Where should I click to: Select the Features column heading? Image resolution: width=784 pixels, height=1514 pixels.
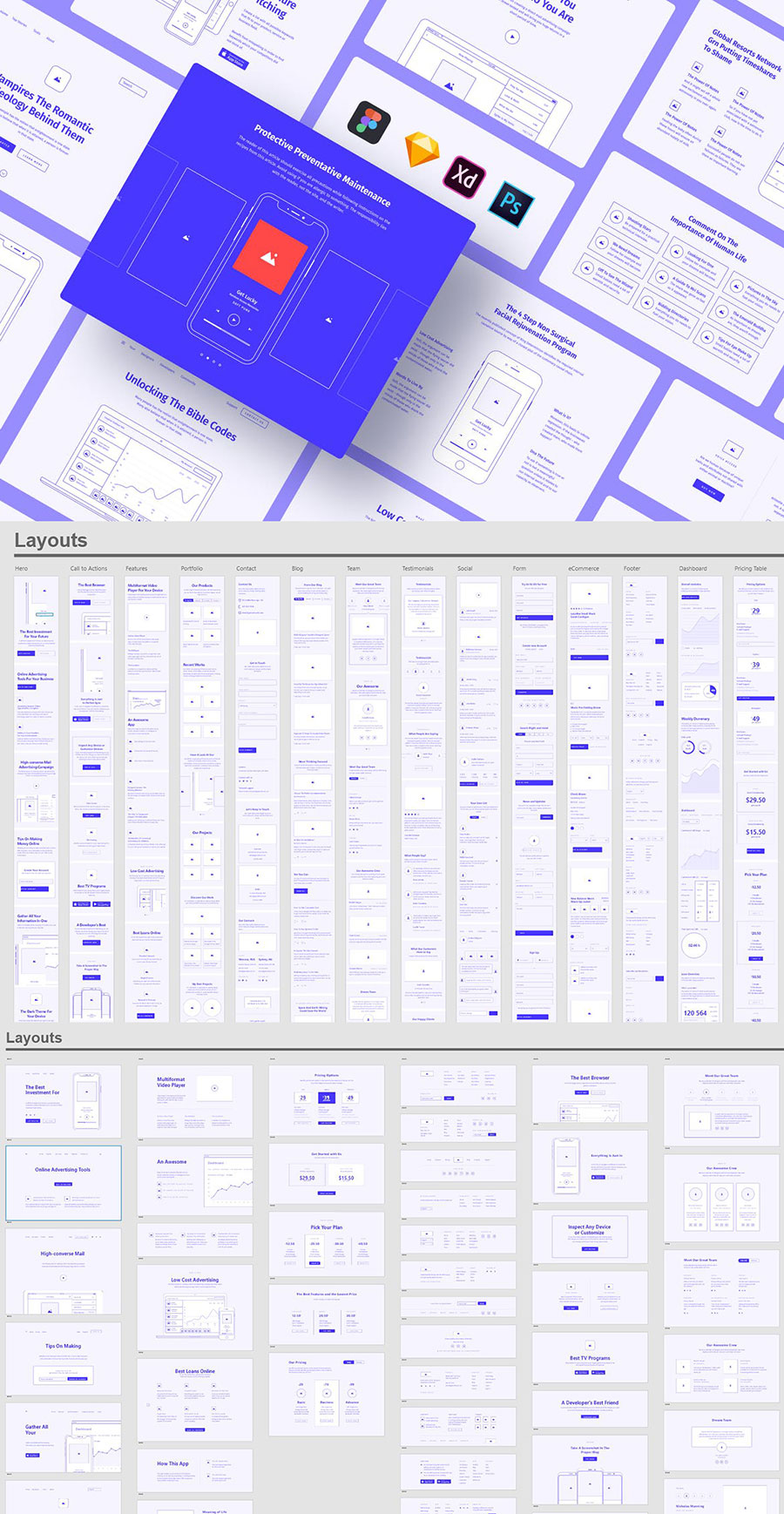point(137,568)
